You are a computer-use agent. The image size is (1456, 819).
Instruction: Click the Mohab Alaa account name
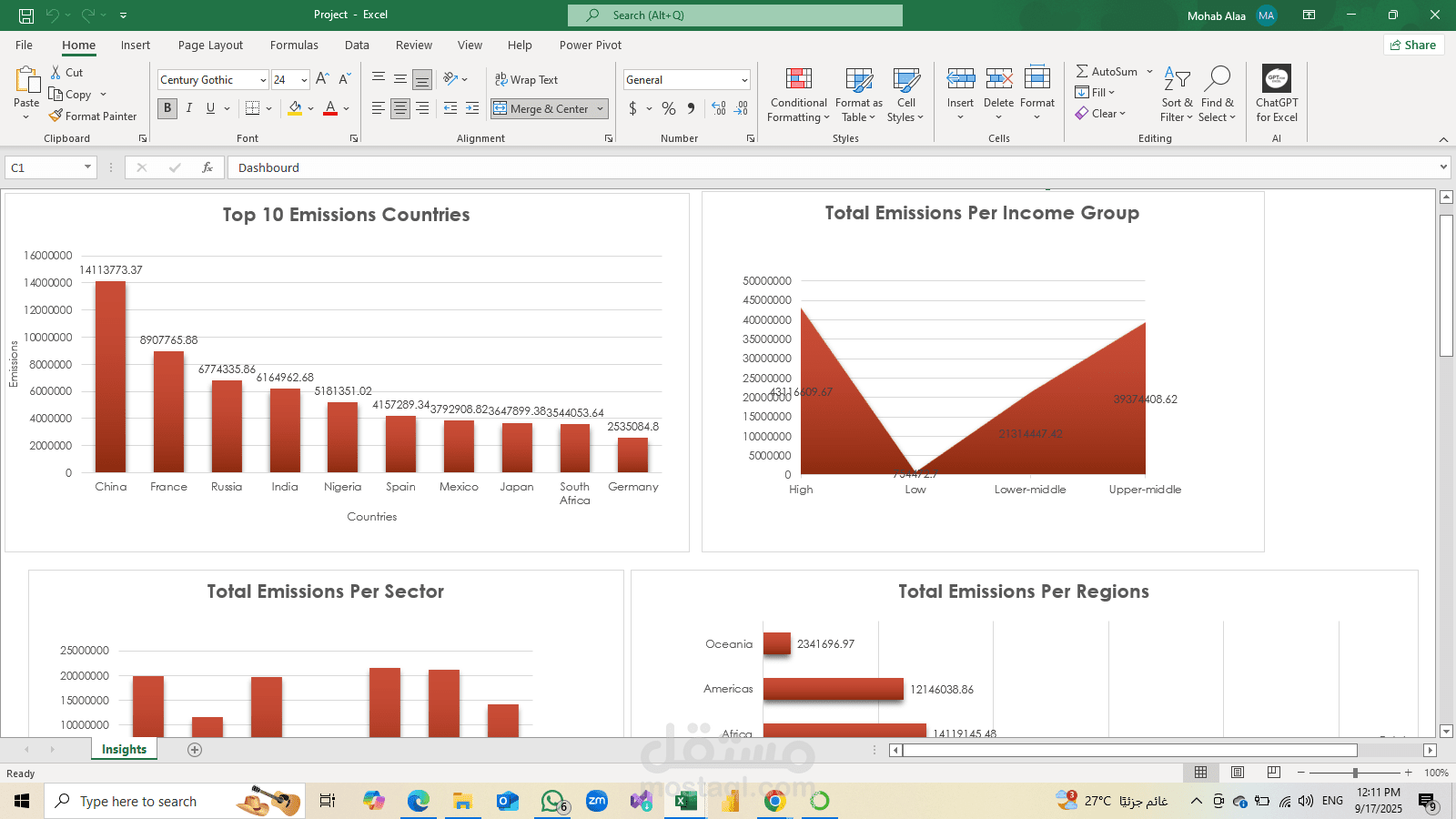tap(1216, 15)
